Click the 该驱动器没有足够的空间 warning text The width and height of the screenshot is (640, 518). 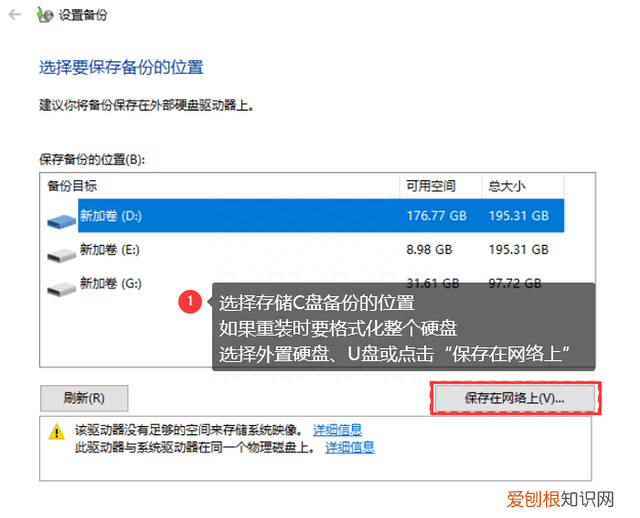click(189, 429)
